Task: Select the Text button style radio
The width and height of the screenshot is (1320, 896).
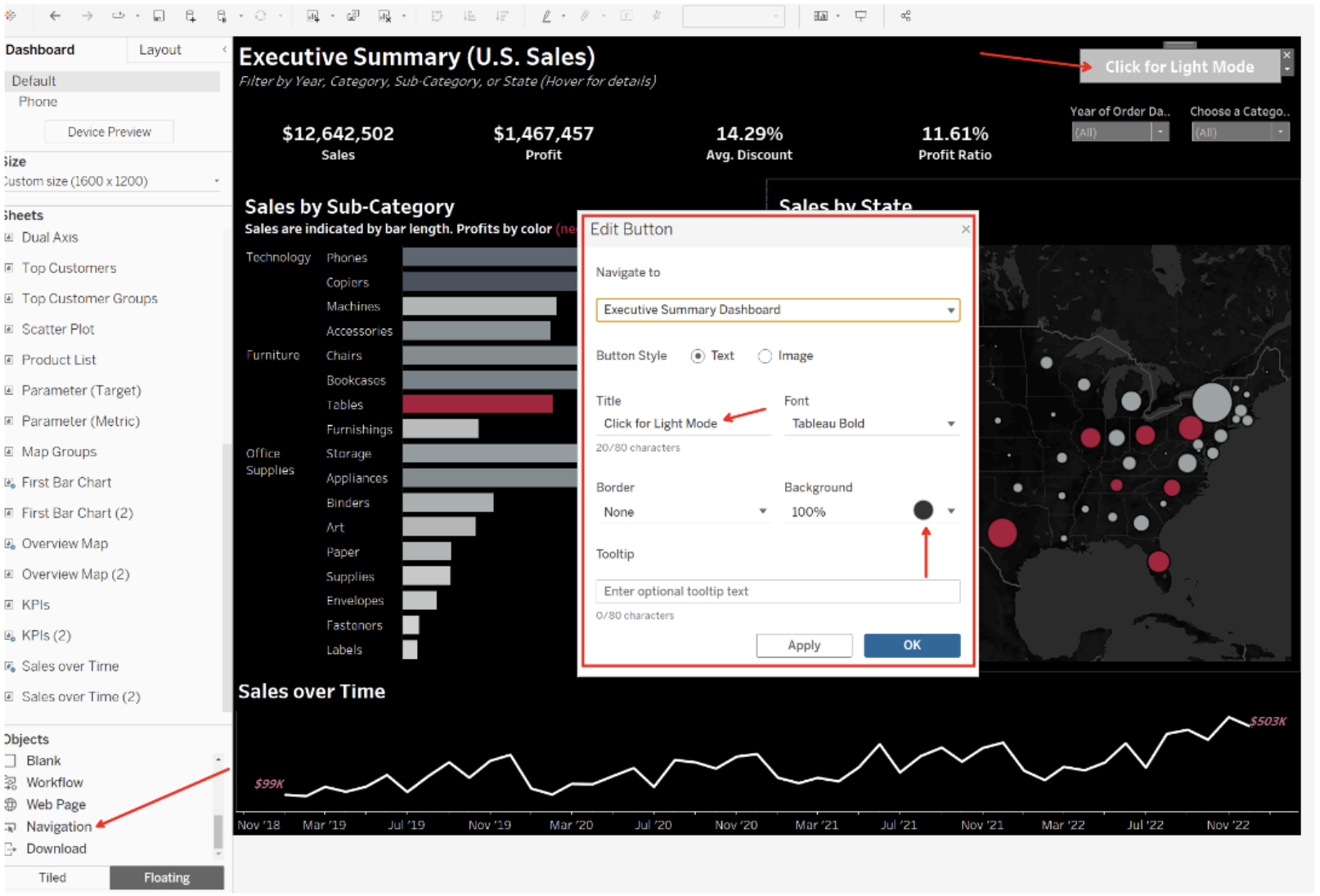Action: pyautogui.click(x=698, y=356)
